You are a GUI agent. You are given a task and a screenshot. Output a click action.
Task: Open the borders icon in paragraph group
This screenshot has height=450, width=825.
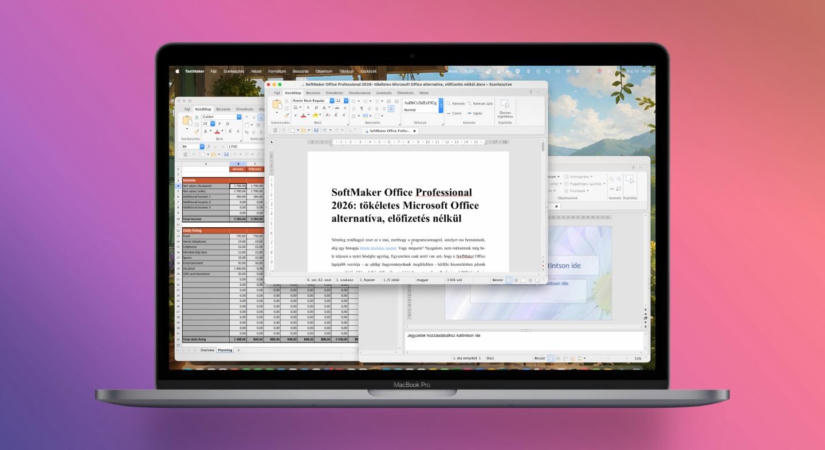pos(354,116)
